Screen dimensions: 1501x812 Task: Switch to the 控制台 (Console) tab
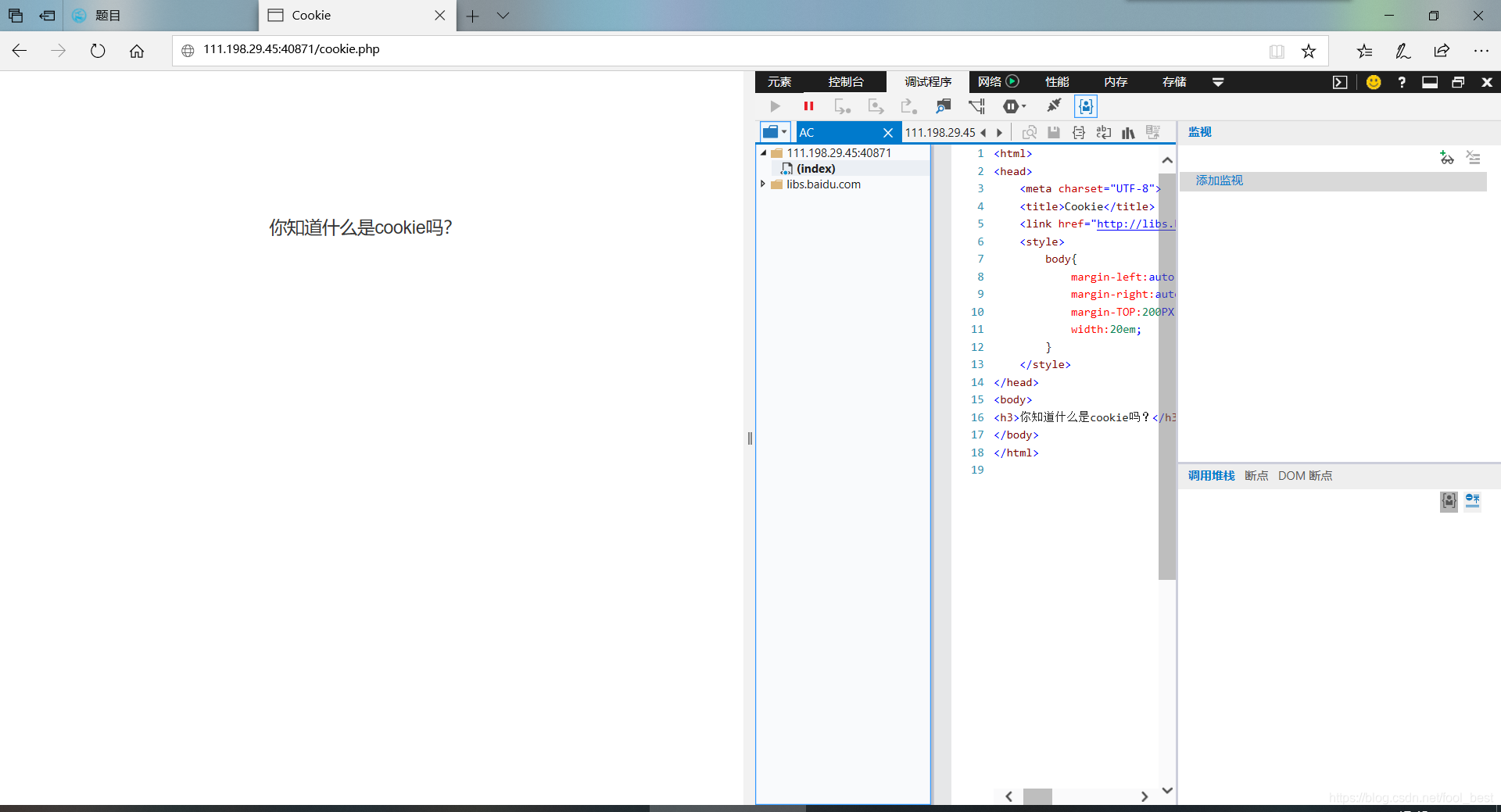pos(846,82)
